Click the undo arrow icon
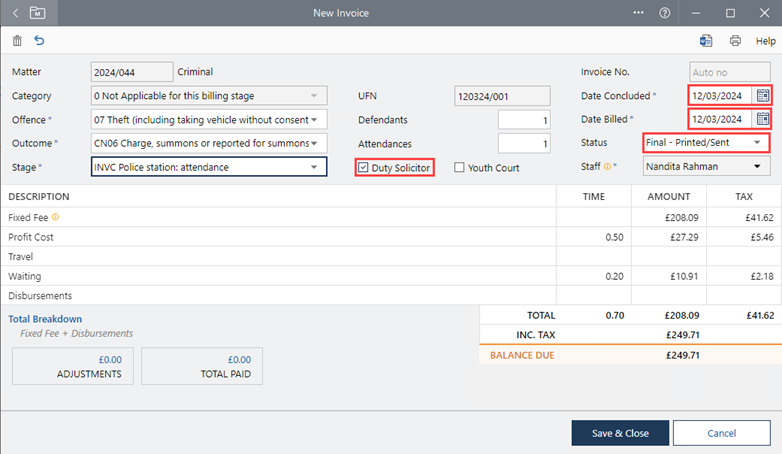Viewport: 782px width, 454px height. 39,41
